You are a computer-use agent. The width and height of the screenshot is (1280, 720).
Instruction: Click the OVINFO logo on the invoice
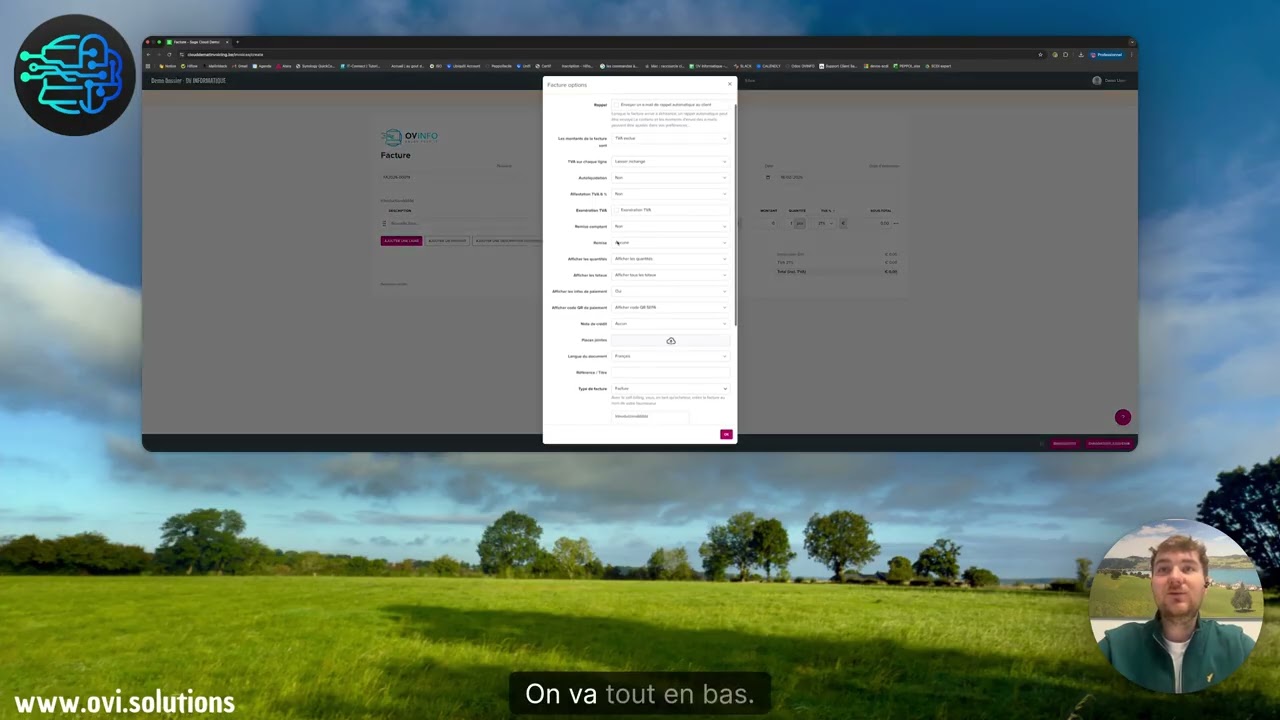pyautogui.click(x=410, y=137)
